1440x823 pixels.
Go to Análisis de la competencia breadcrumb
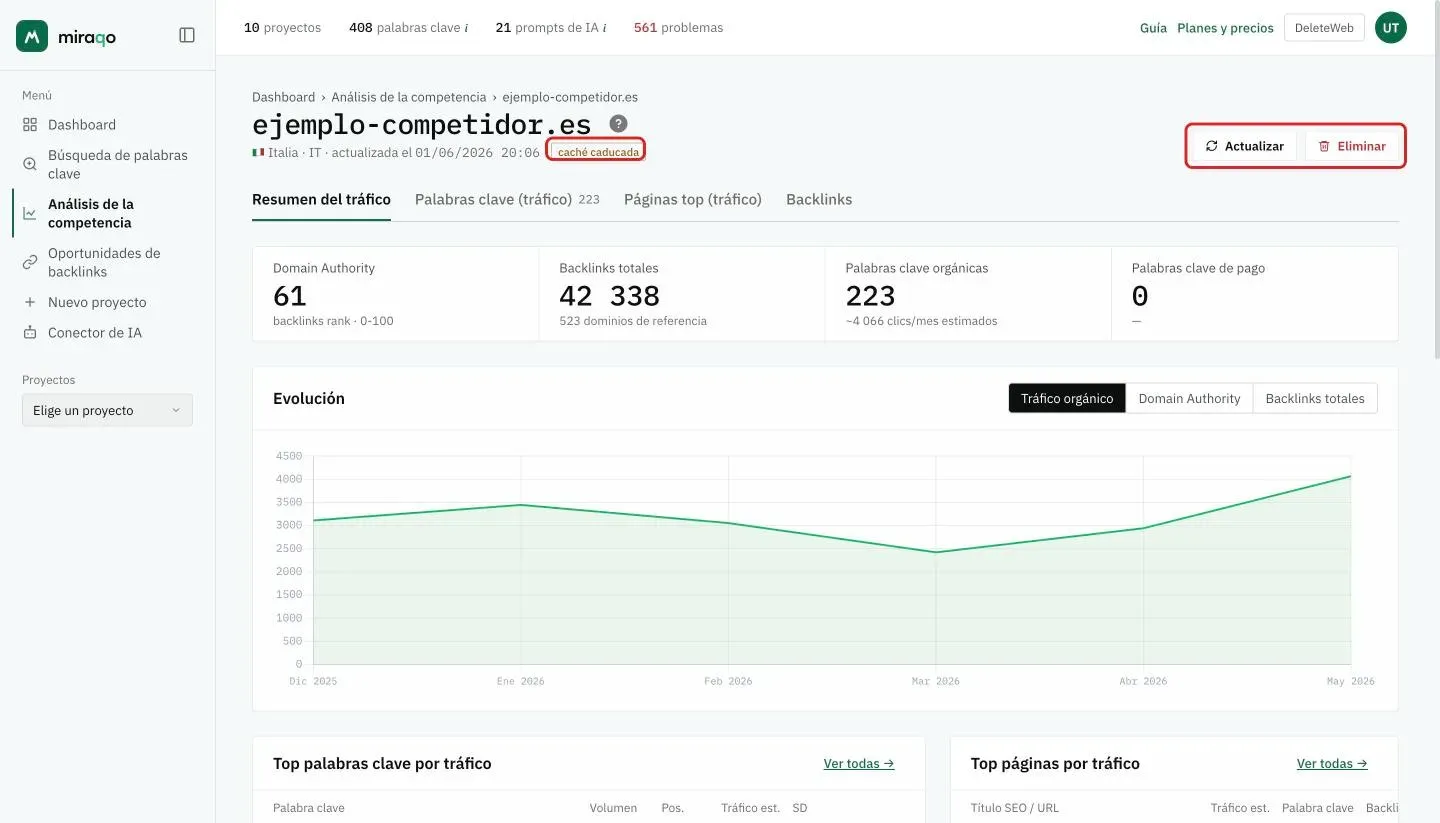409,97
